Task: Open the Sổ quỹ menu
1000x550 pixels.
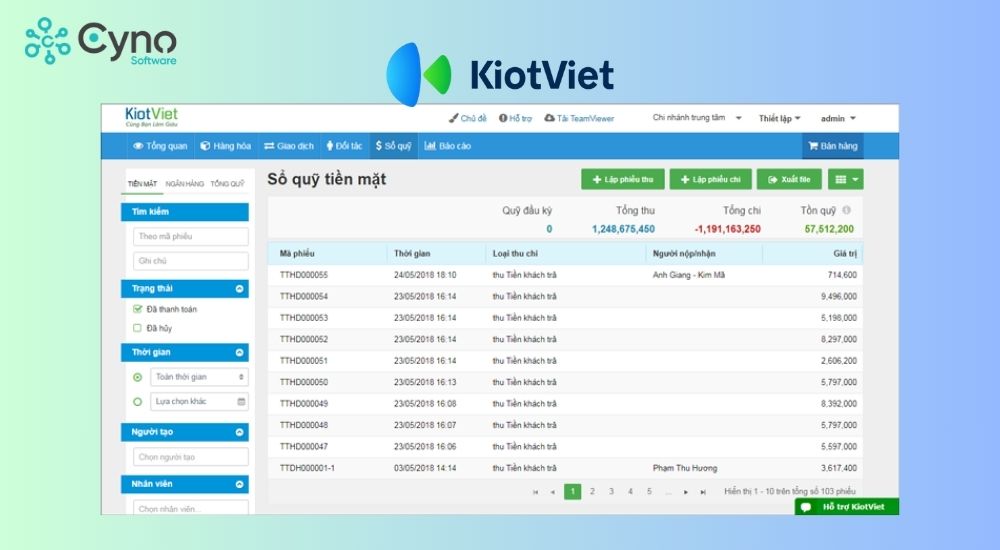Action: [x=393, y=146]
